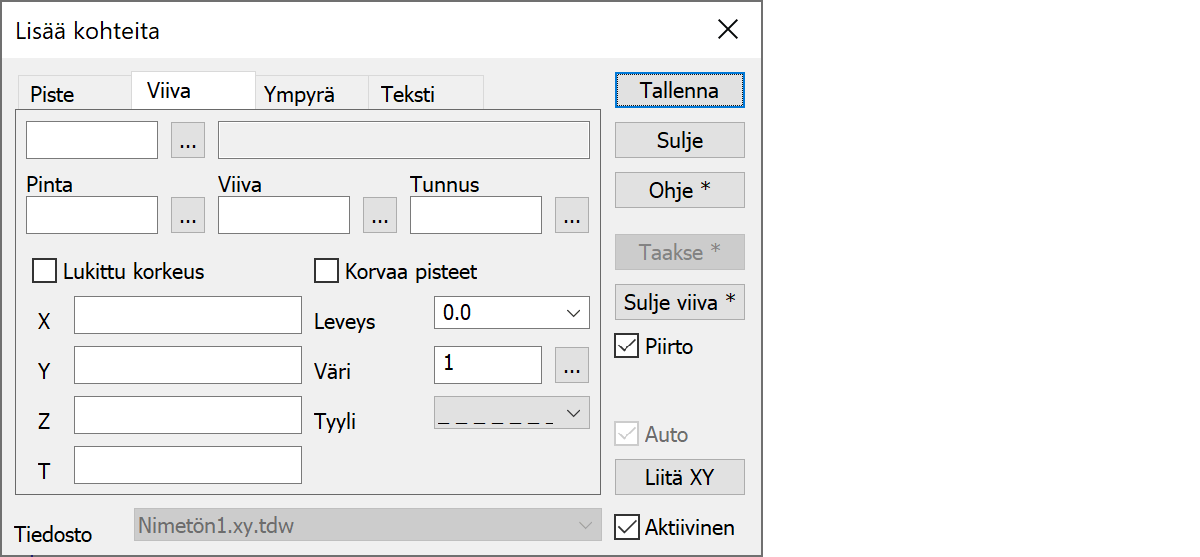Click the Sulje viiva * button
Viewport: 1200px width, 557px height.
(679, 302)
